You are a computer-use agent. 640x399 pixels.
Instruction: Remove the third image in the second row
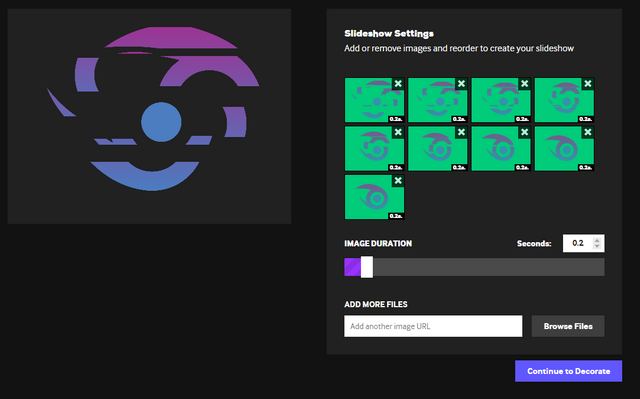click(524, 132)
